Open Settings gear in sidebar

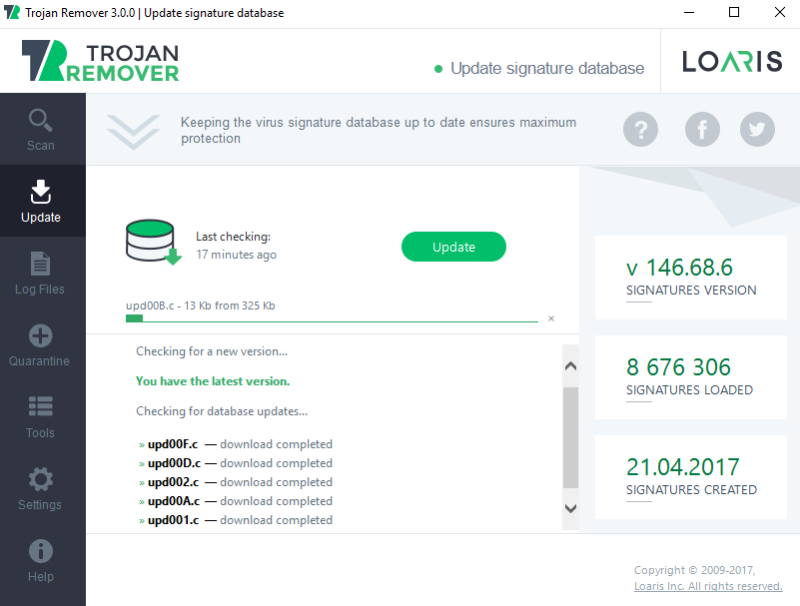coord(41,489)
